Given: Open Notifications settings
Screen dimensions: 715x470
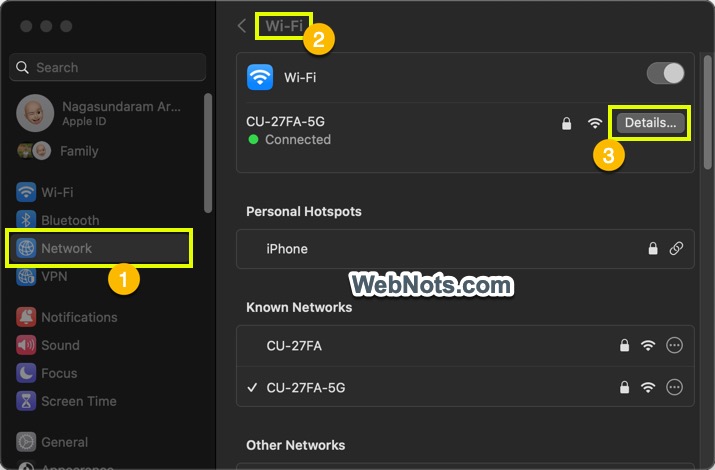Looking at the screenshot, I should click(x=67, y=317).
